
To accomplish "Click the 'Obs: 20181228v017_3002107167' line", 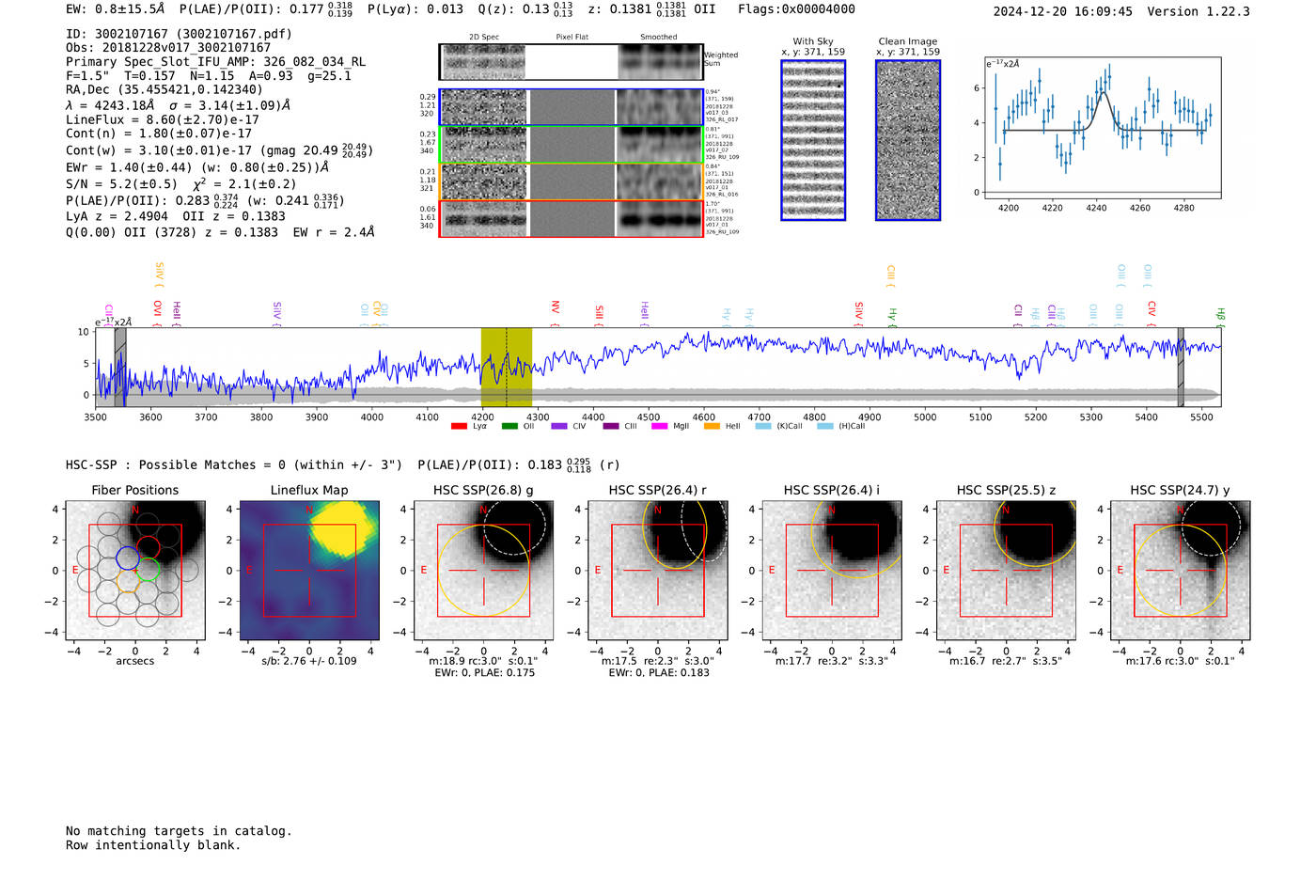I will tap(168, 48).
